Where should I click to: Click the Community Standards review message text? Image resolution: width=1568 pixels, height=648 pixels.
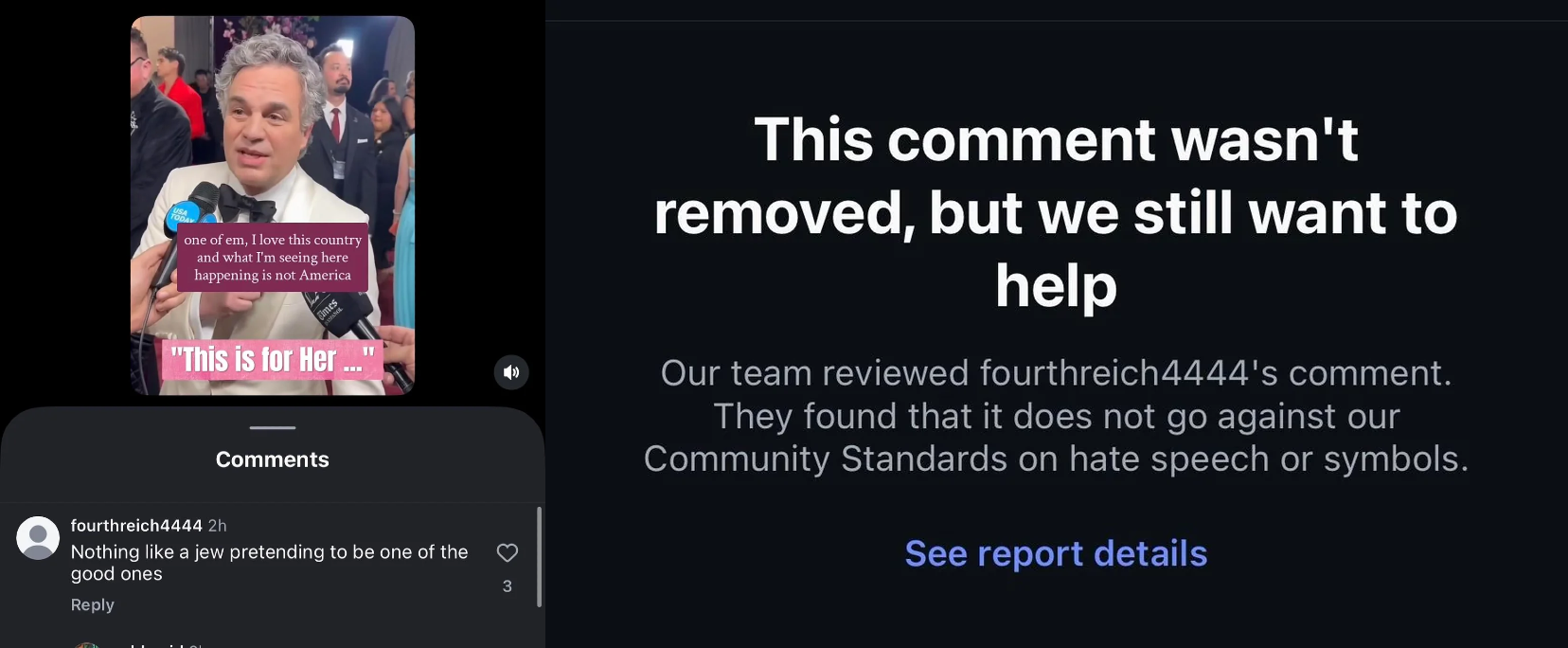pos(1056,416)
